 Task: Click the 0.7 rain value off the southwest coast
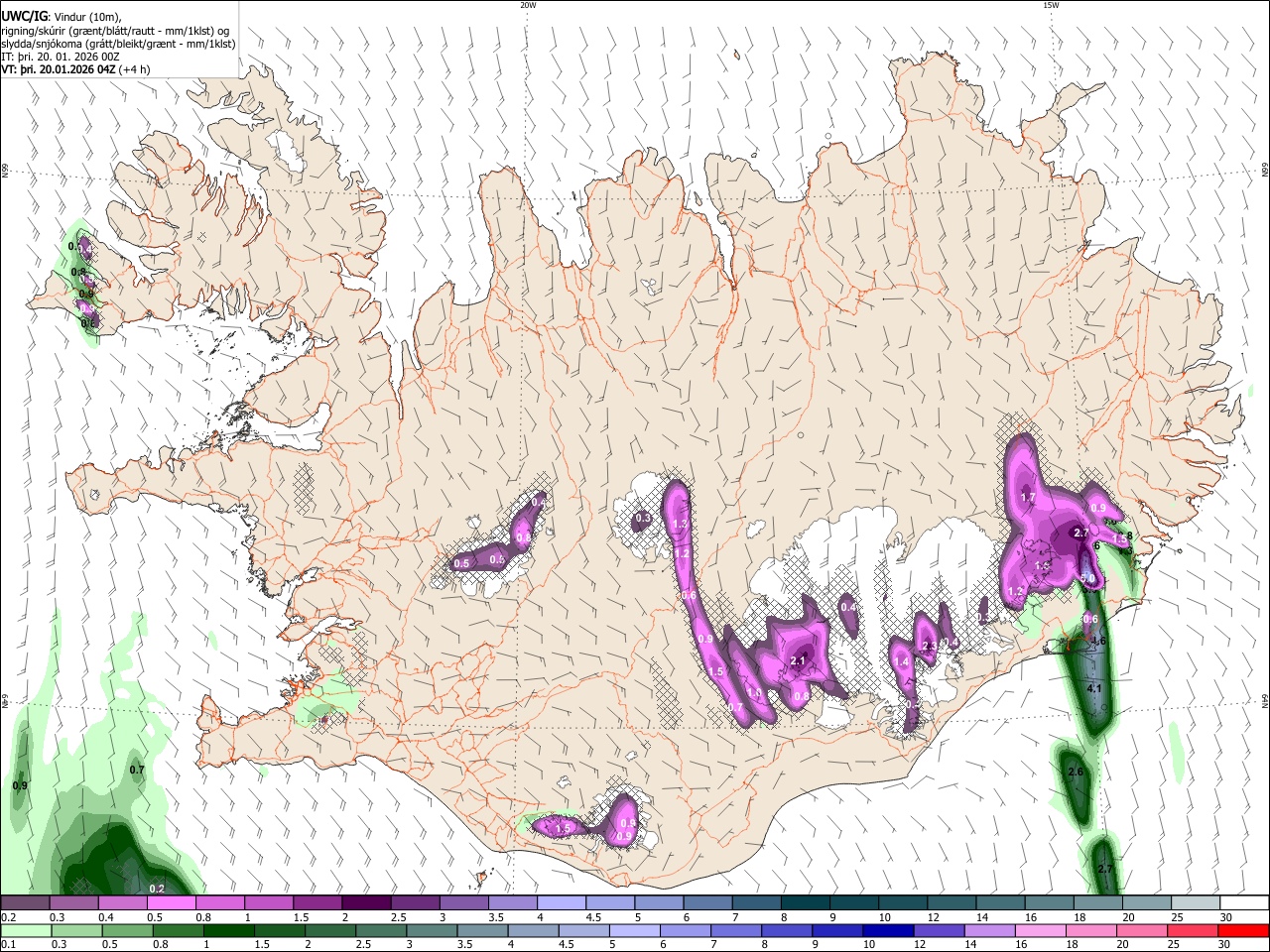point(137,770)
